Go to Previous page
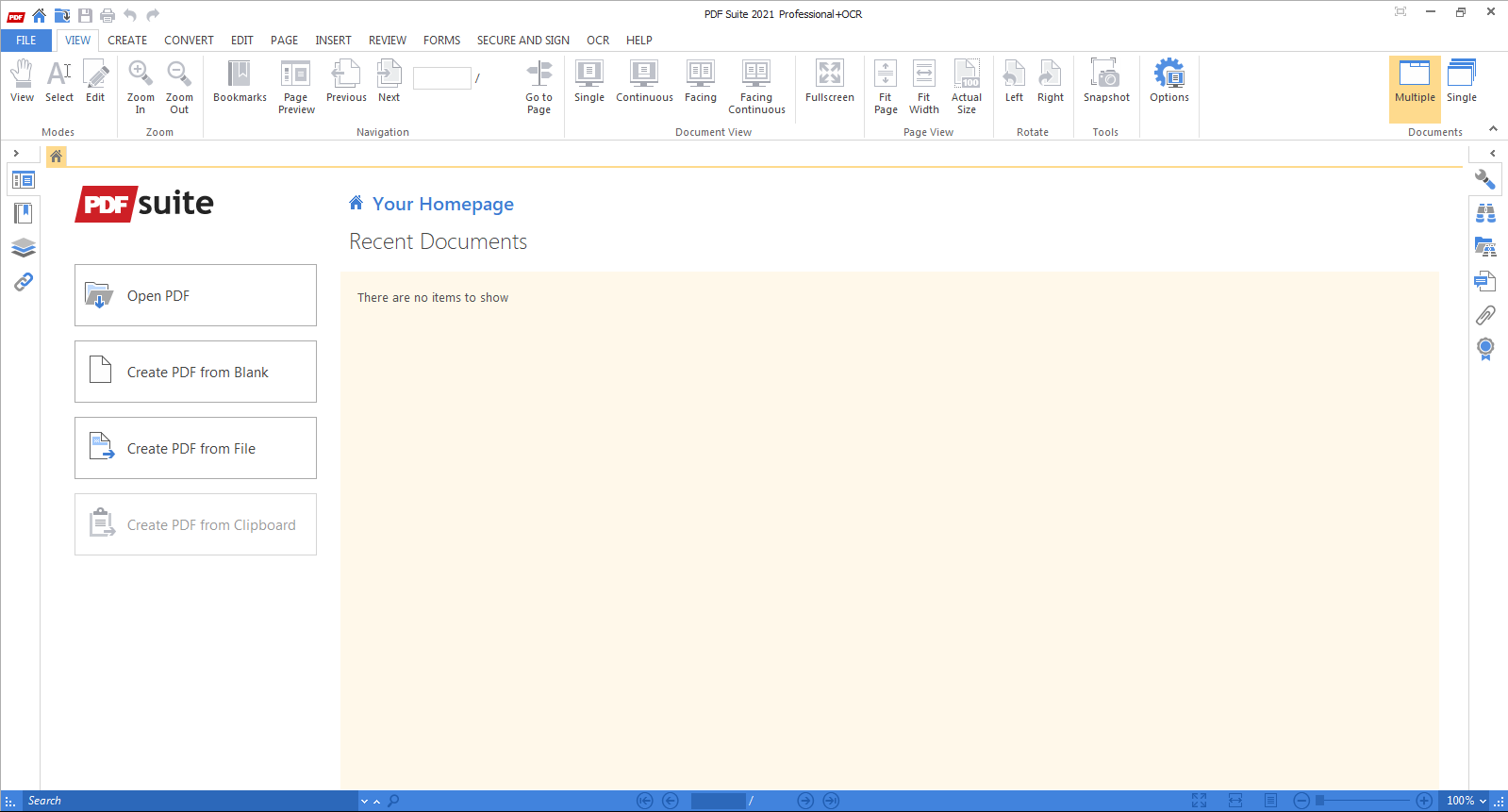Viewport: 1508px width, 812px height. pos(346,81)
